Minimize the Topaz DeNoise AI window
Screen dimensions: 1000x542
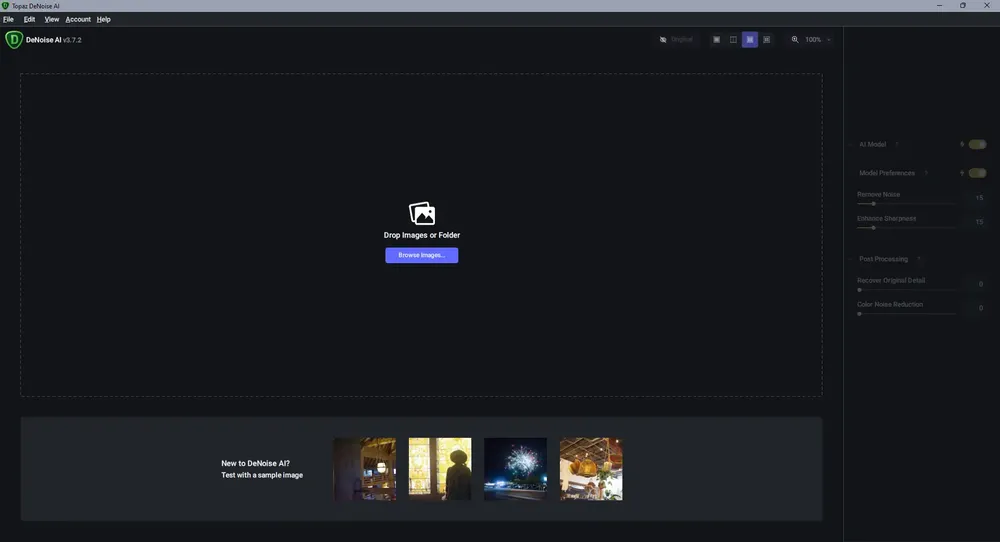tap(939, 6)
